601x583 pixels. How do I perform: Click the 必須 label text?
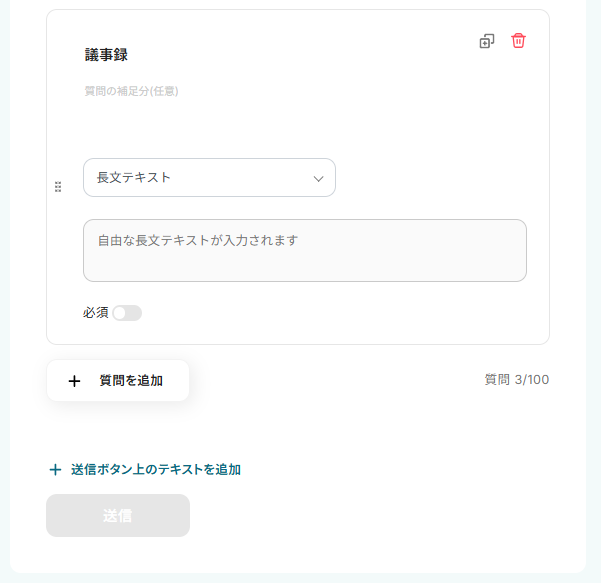coord(96,313)
